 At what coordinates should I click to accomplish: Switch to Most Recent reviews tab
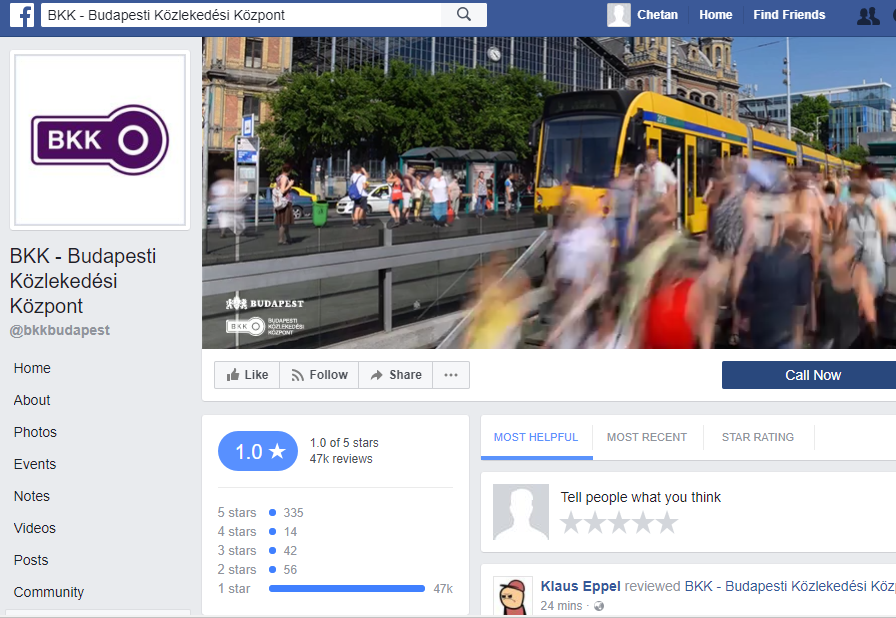(x=647, y=437)
